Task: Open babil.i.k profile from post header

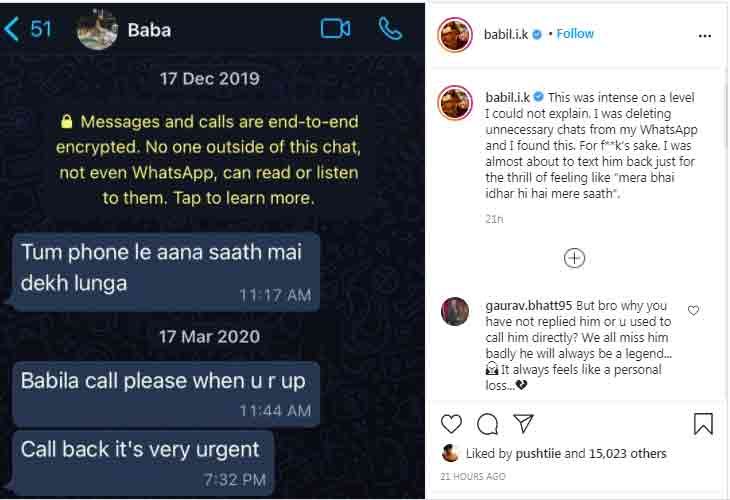Action: [506, 34]
